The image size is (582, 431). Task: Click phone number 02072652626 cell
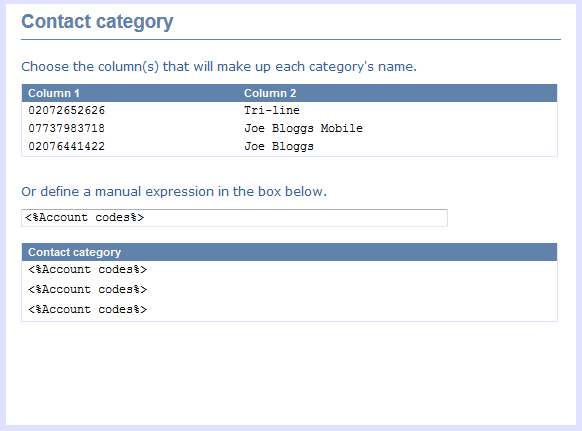point(67,110)
